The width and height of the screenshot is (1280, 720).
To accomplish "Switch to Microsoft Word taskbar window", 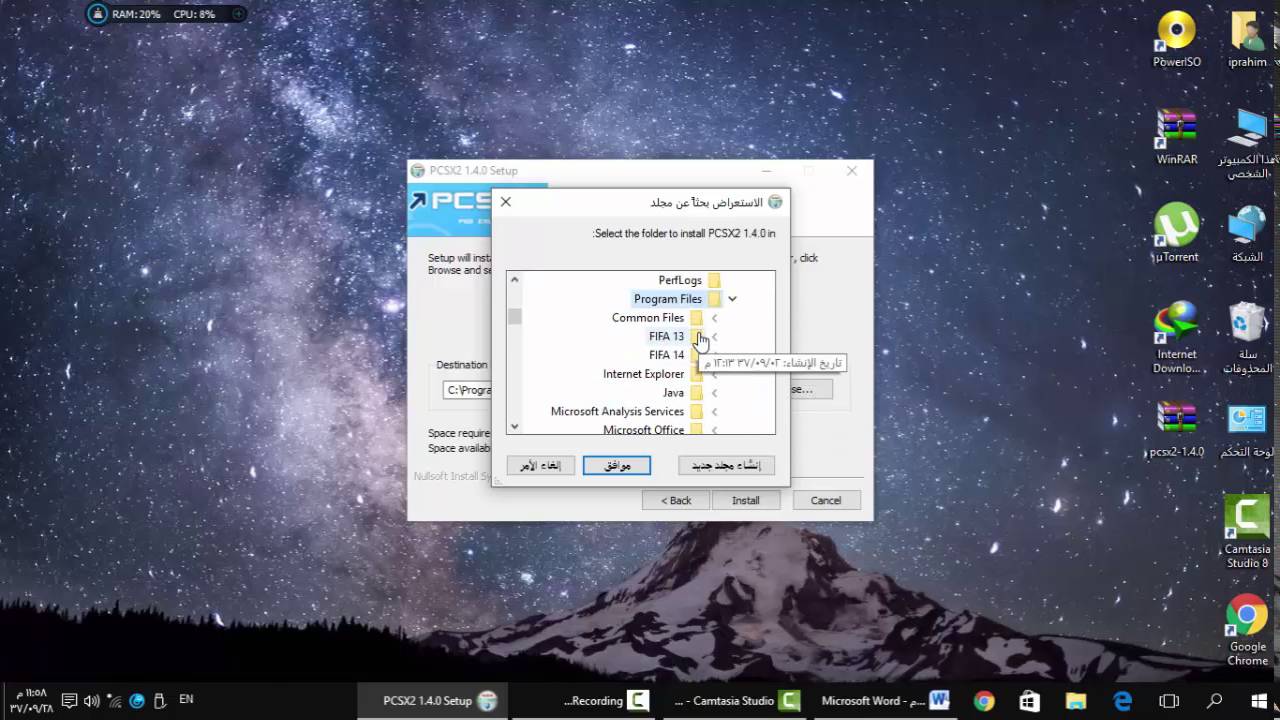I will pyautogui.click(x=885, y=701).
